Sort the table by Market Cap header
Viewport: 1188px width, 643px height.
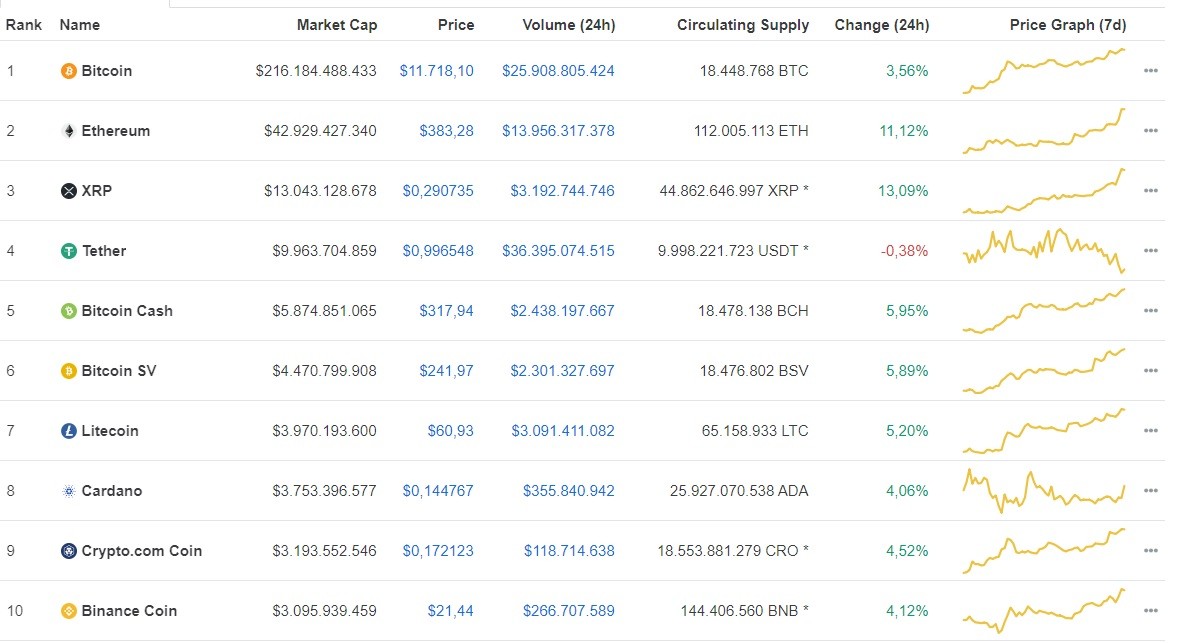point(336,24)
